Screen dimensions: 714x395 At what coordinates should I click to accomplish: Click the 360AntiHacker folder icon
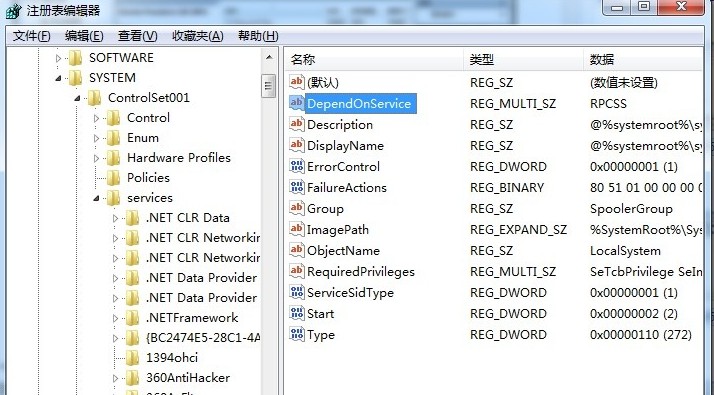tap(133, 378)
